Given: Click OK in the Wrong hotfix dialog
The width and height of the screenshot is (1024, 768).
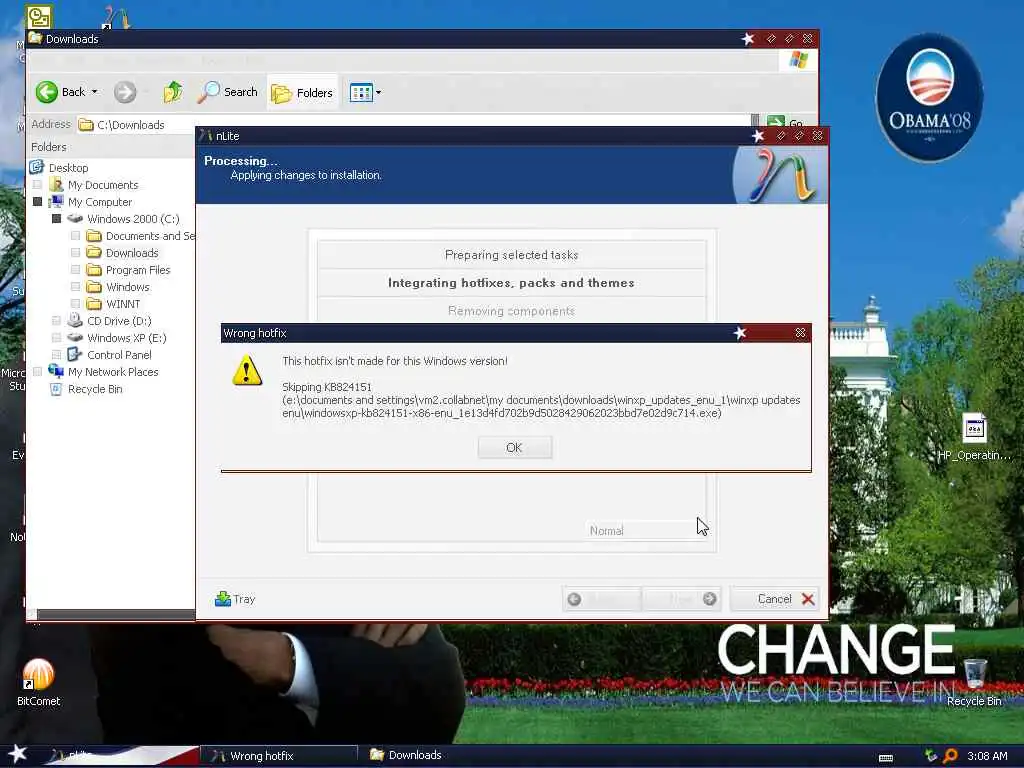Looking at the screenshot, I should tap(515, 447).
